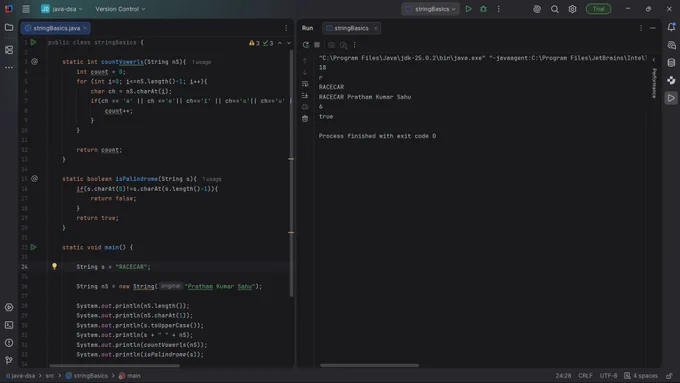680x383 pixels.
Task: Clear all console output trash icon
Action: tap(305, 118)
